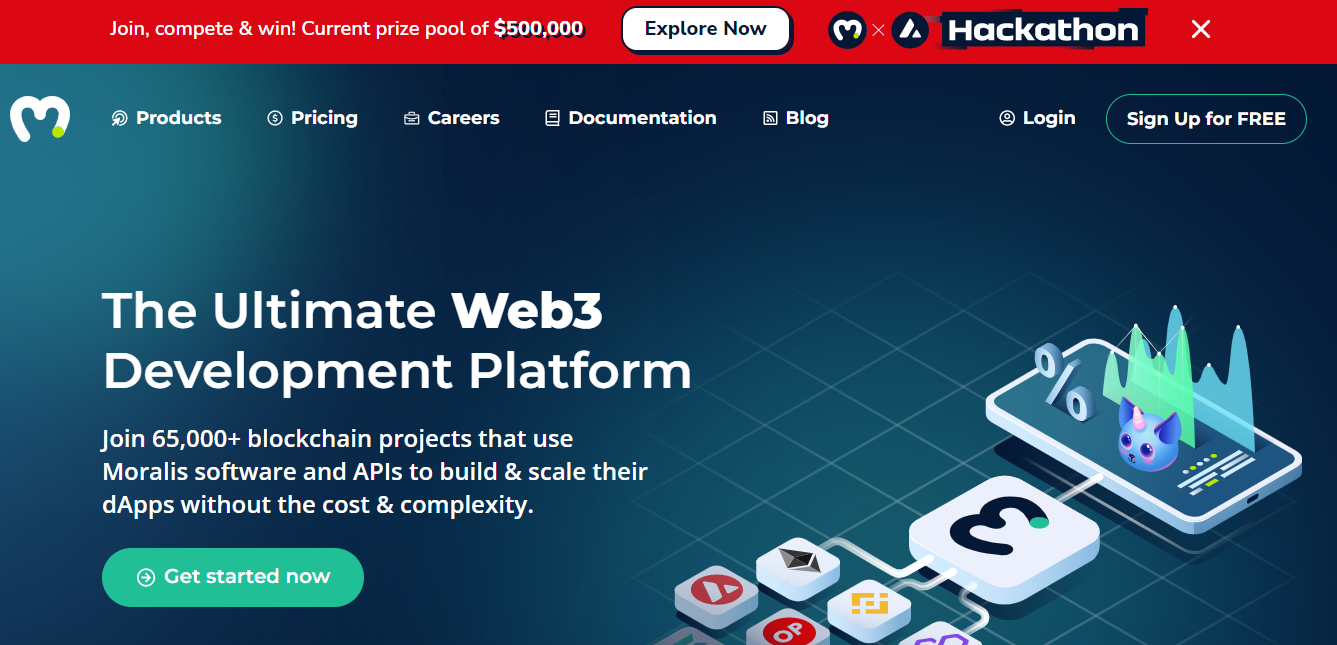
Task: Click the rocket icon beside Products
Action: coord(120,118)
